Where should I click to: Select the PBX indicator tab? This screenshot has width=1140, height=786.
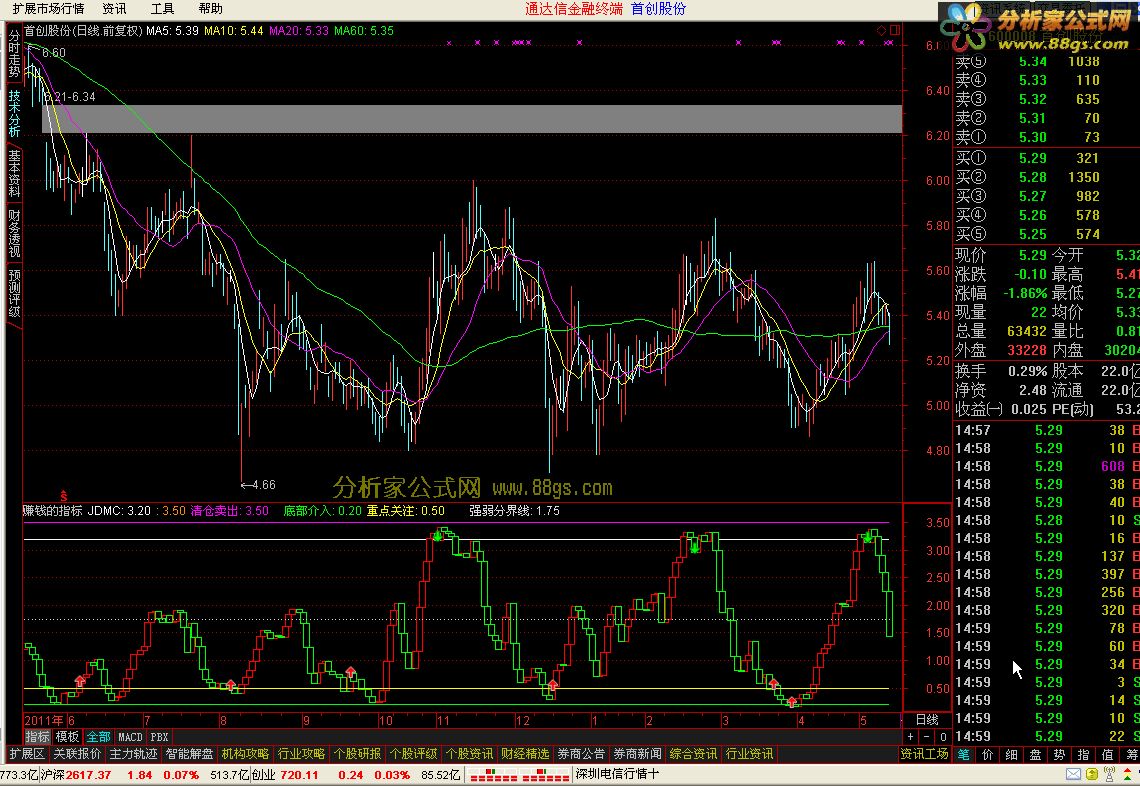tap(159, 737)
